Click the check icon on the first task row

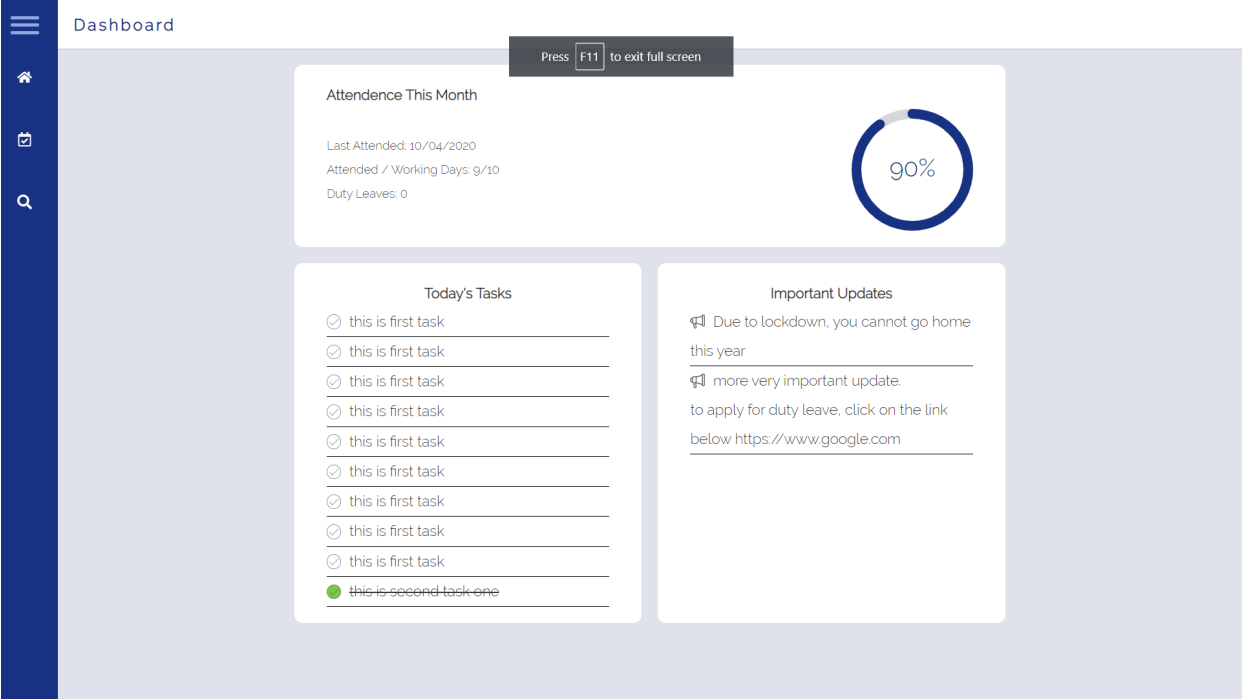333,321
